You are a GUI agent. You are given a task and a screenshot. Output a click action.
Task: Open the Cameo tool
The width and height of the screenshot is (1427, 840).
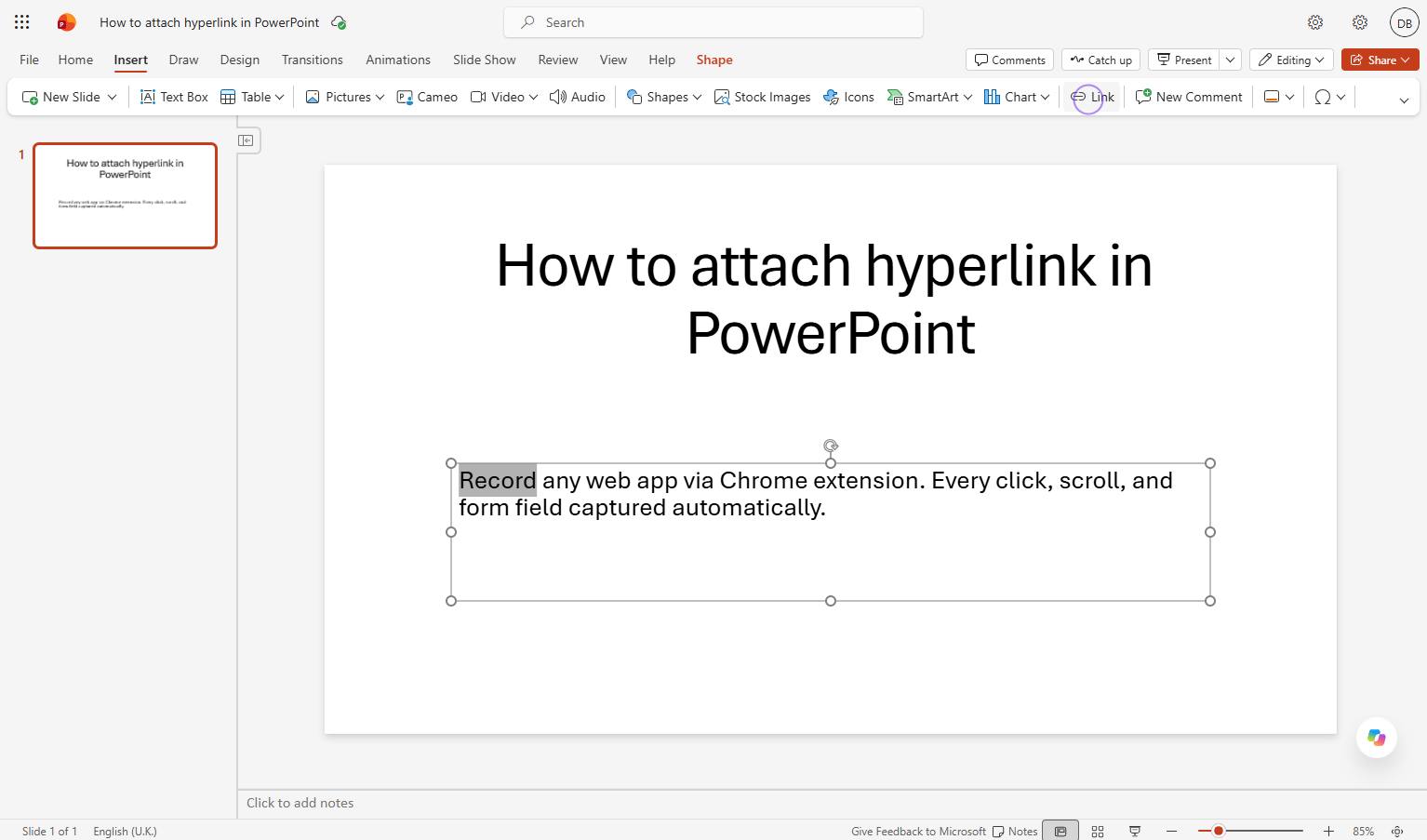pyautogui.click(x=427, y=97)
